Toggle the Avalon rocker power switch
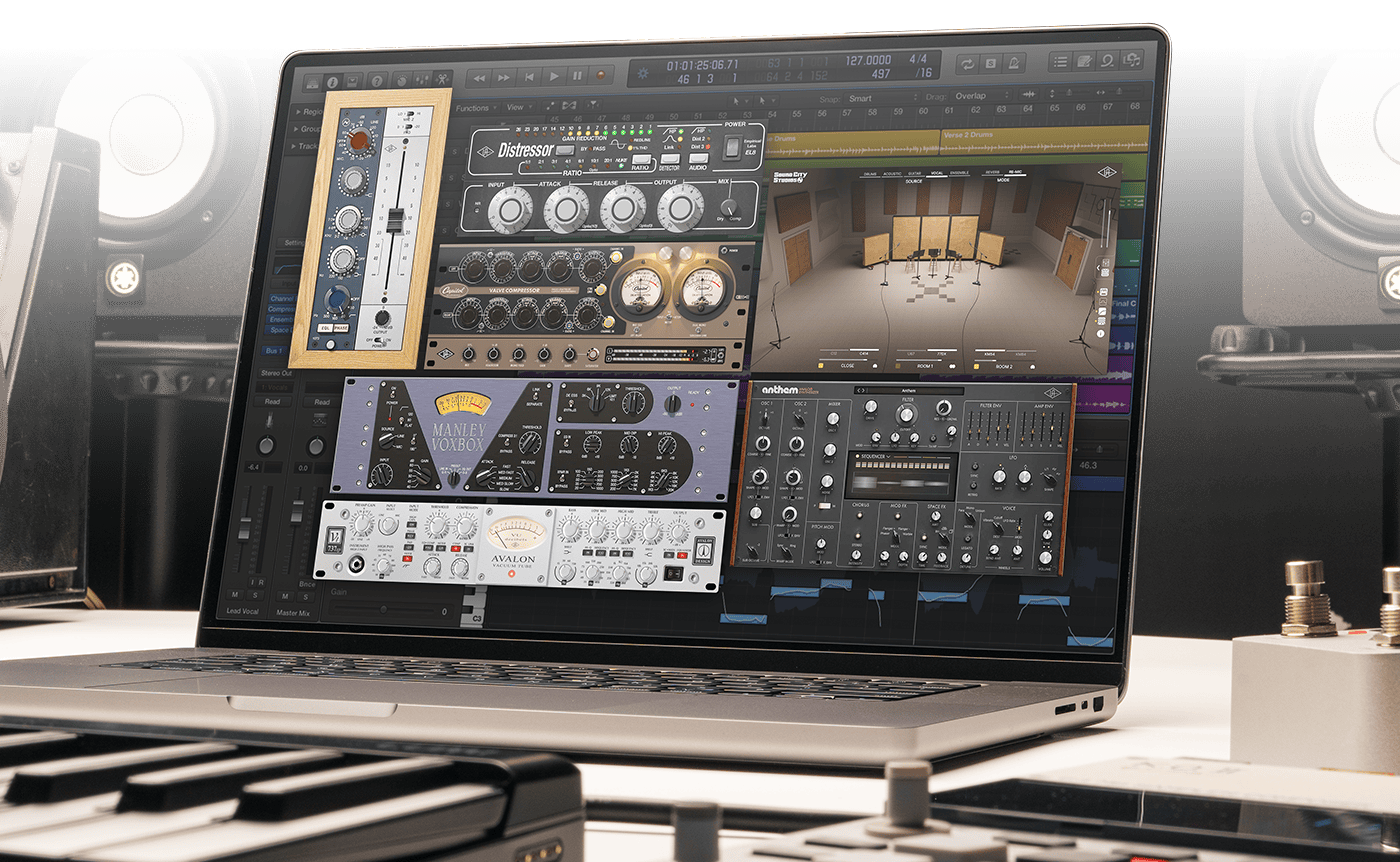This screenshot has height=862, width=1400. tap(672, 573)
